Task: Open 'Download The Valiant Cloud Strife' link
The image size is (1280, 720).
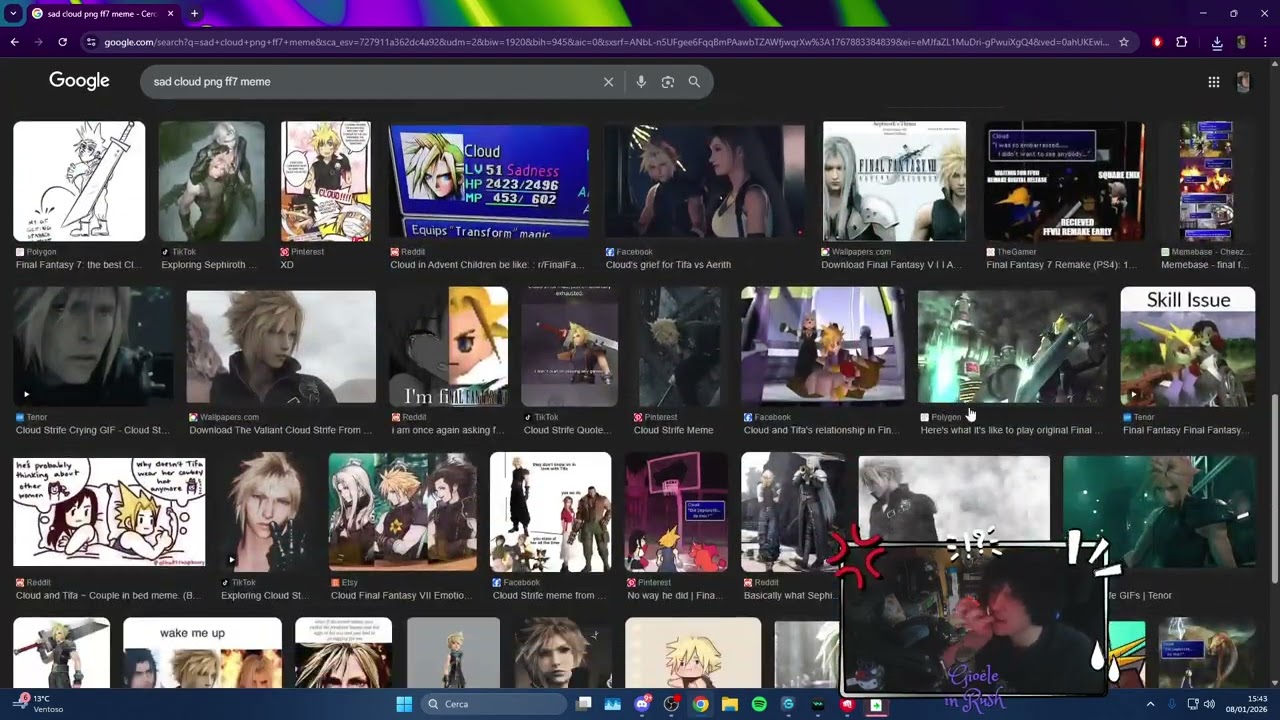Action: [281, 430]
